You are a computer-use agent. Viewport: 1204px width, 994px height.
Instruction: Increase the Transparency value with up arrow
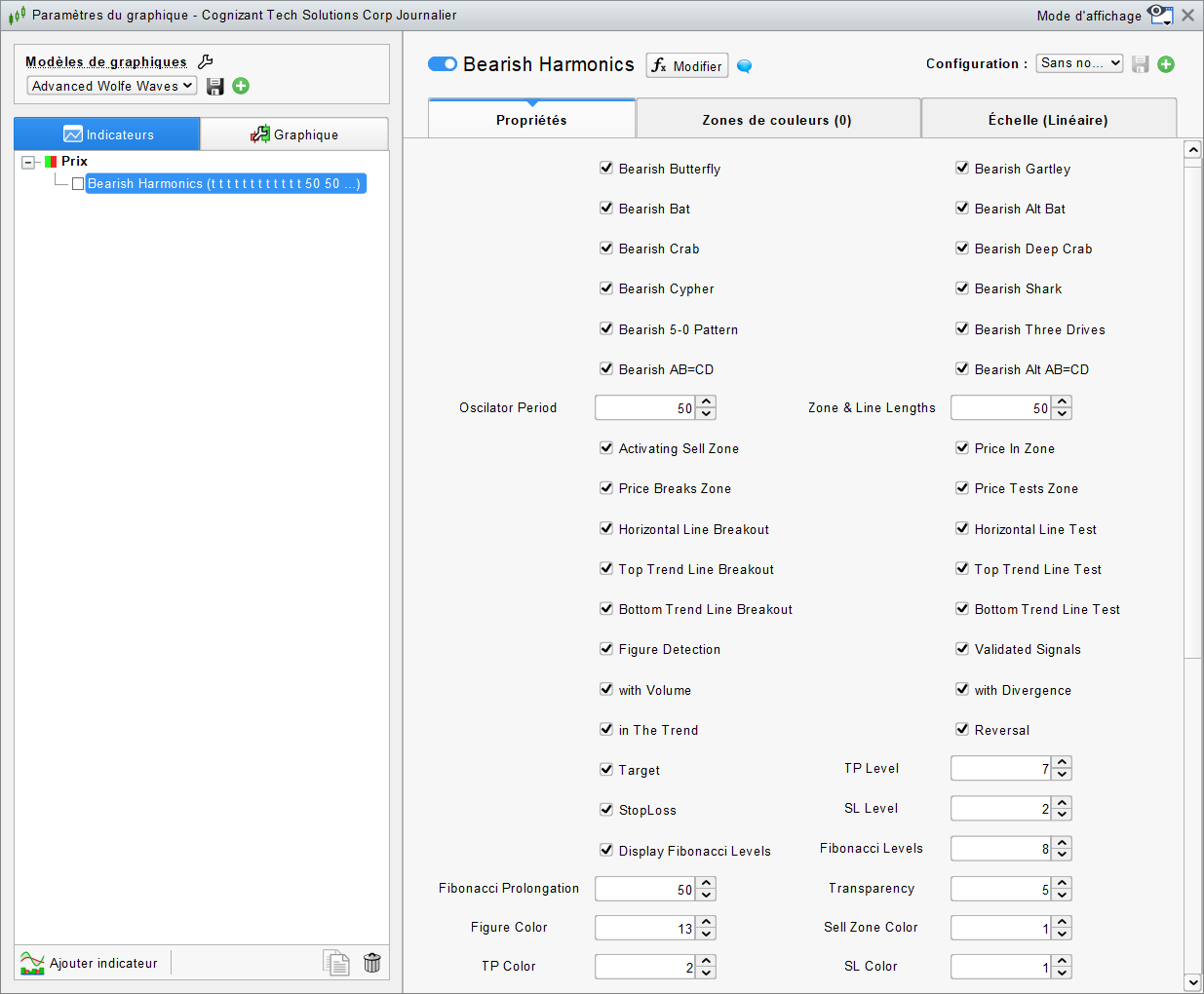point(1063,882)
